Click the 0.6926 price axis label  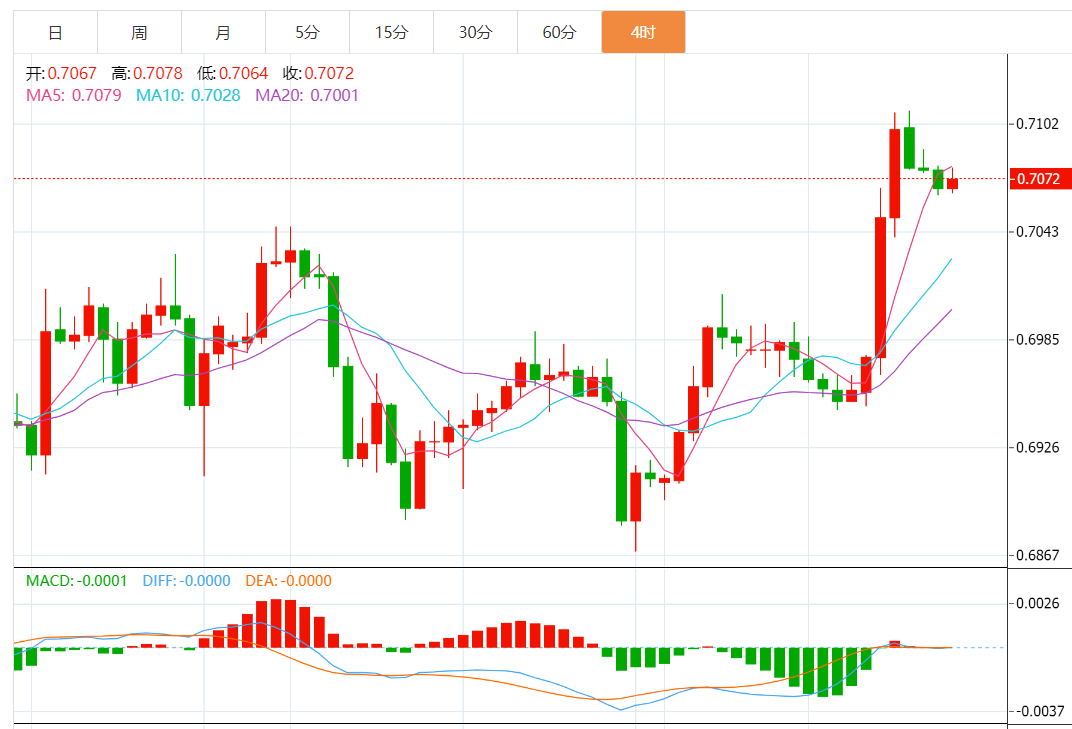(1037, 447)
